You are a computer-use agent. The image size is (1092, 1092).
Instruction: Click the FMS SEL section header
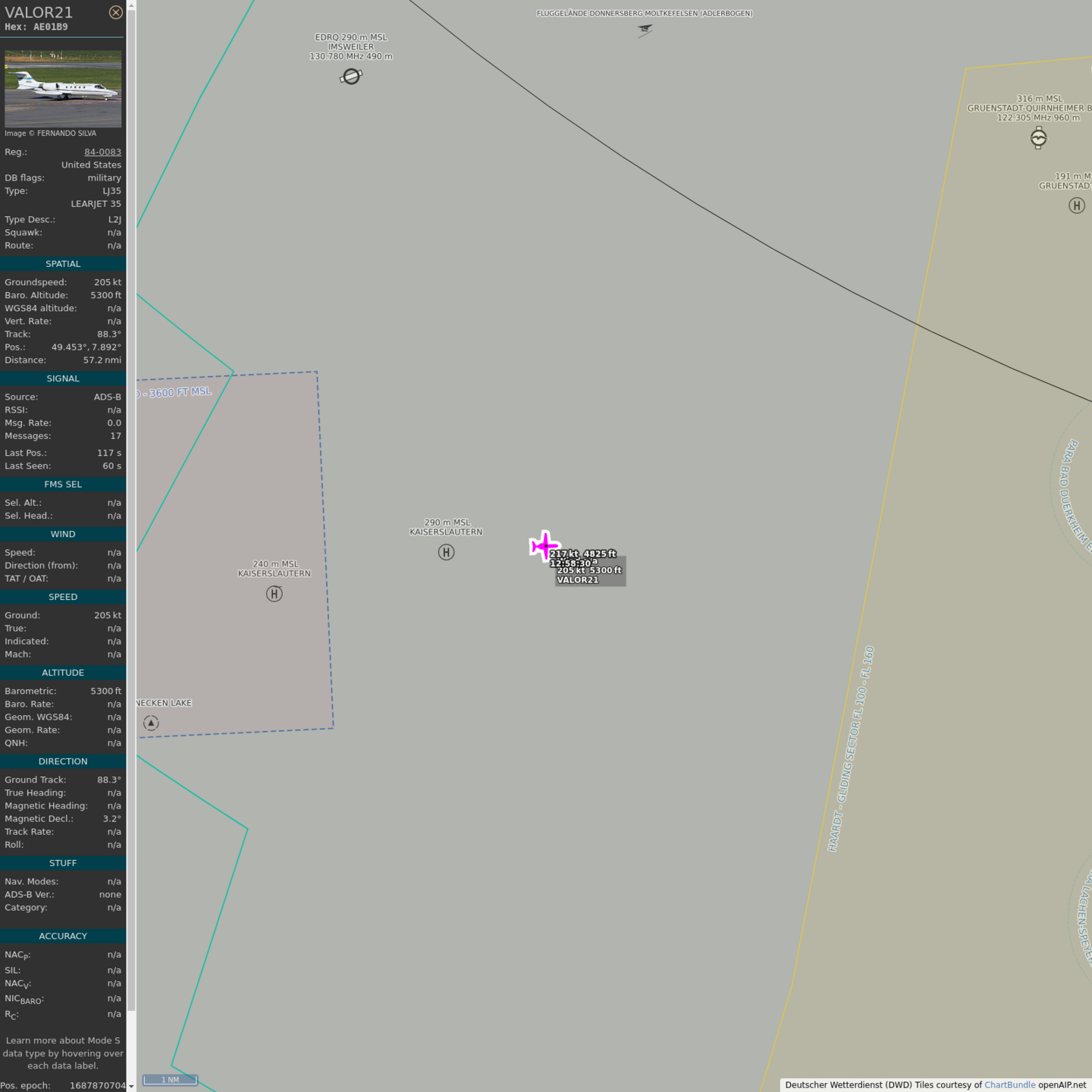tap(63, 484)
